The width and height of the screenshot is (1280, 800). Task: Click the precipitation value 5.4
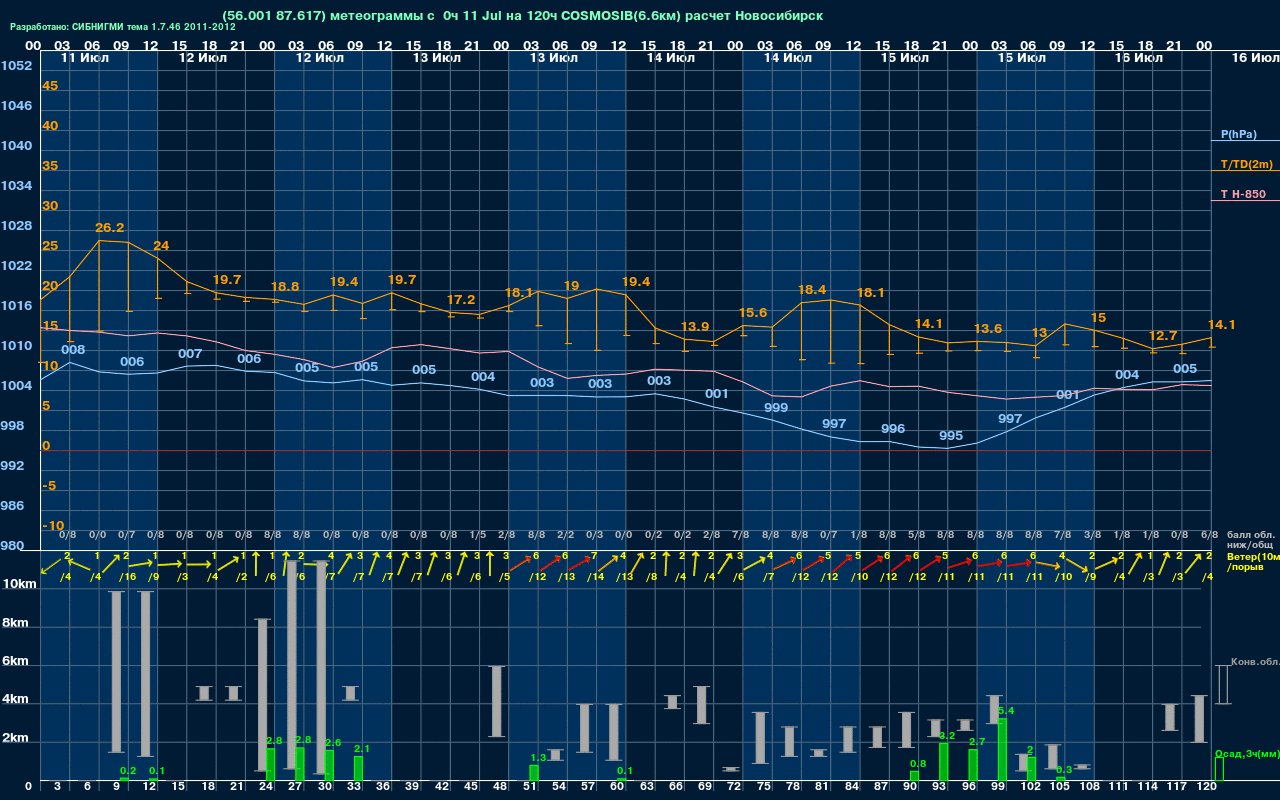coord(1006,711)
